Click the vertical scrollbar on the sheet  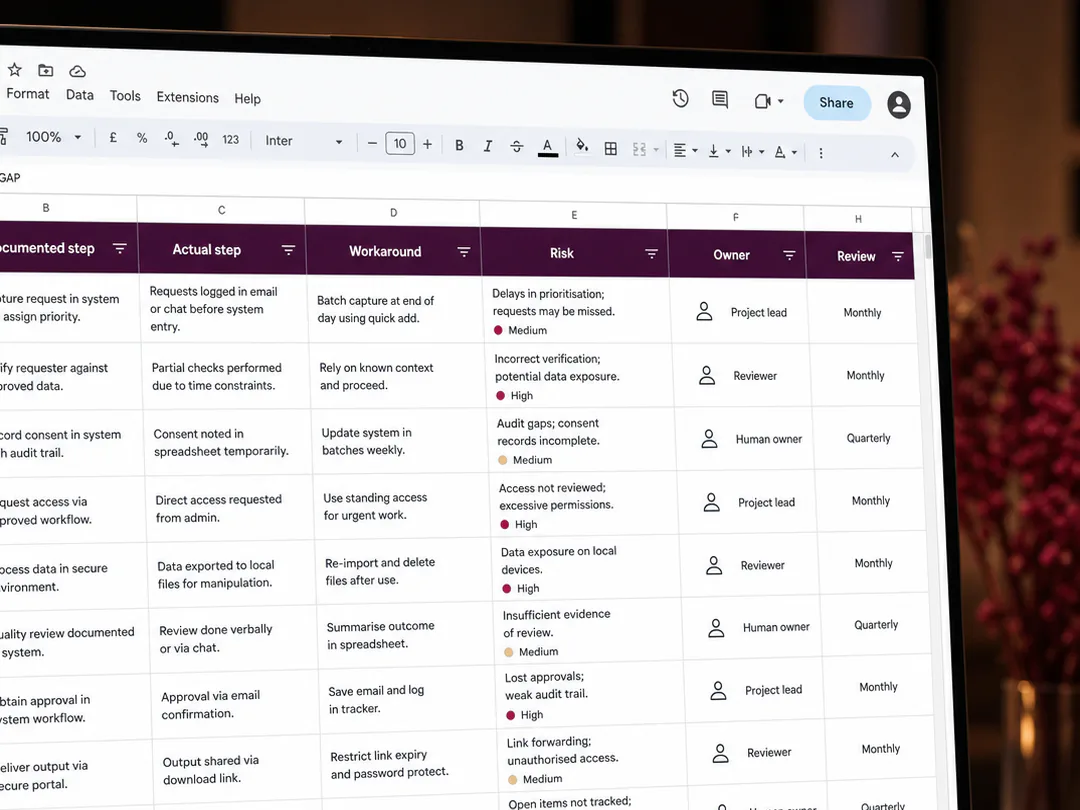pyautogui.click(x=928, y=247)
